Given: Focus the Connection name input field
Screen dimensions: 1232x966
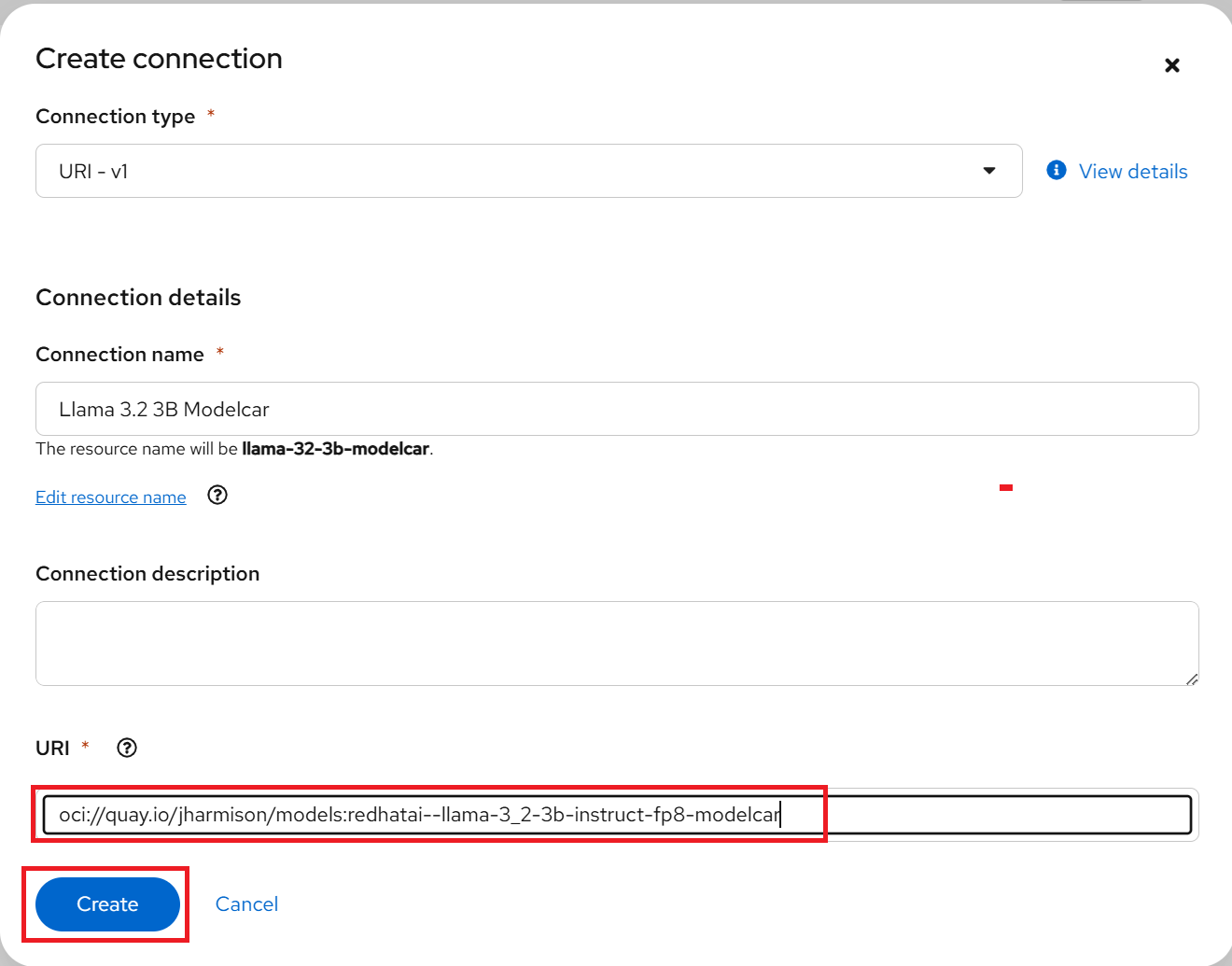Looking at the screenshot, I should coord(616,409).
